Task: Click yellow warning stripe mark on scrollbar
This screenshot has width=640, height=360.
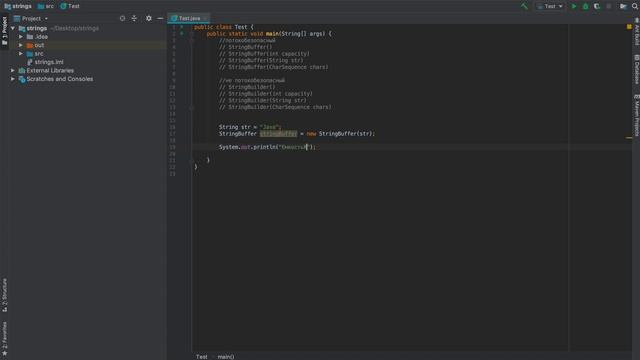Action: tap(629, 138)
